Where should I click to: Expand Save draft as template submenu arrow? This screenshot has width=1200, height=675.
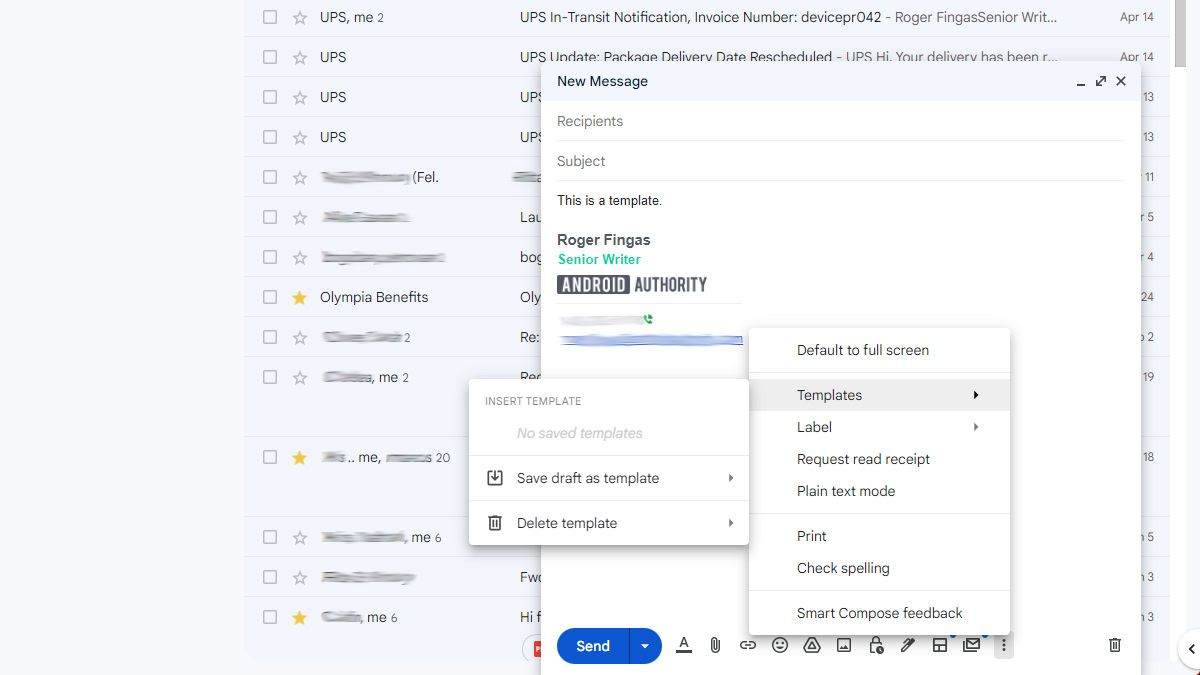tap(731, 478)
